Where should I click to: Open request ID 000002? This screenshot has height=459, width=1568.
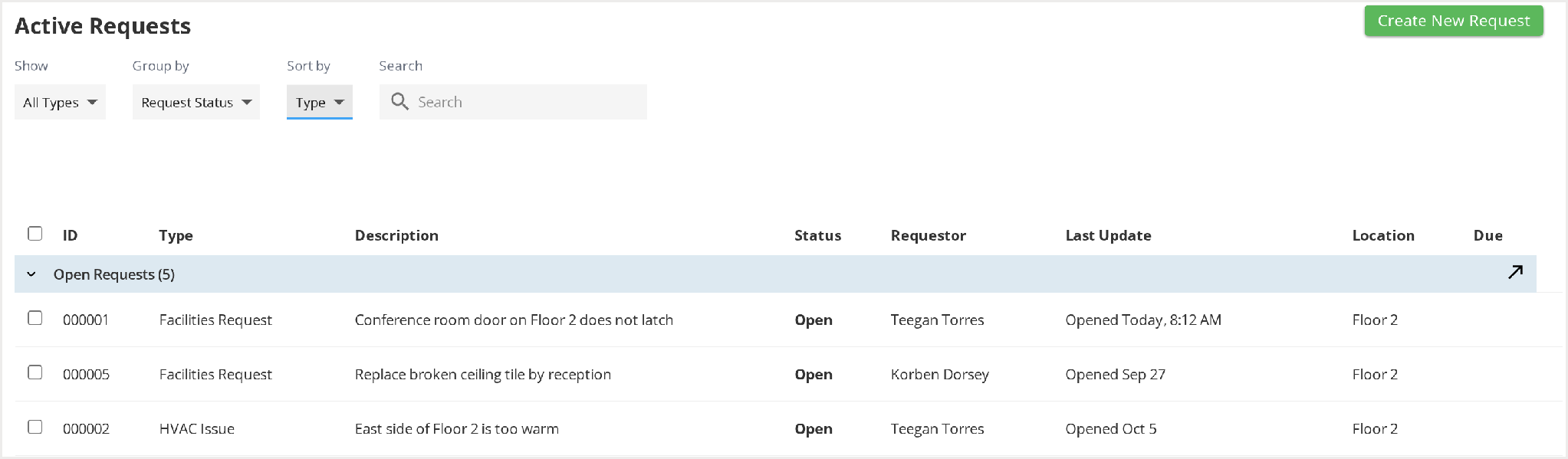[x=86, y=428]
